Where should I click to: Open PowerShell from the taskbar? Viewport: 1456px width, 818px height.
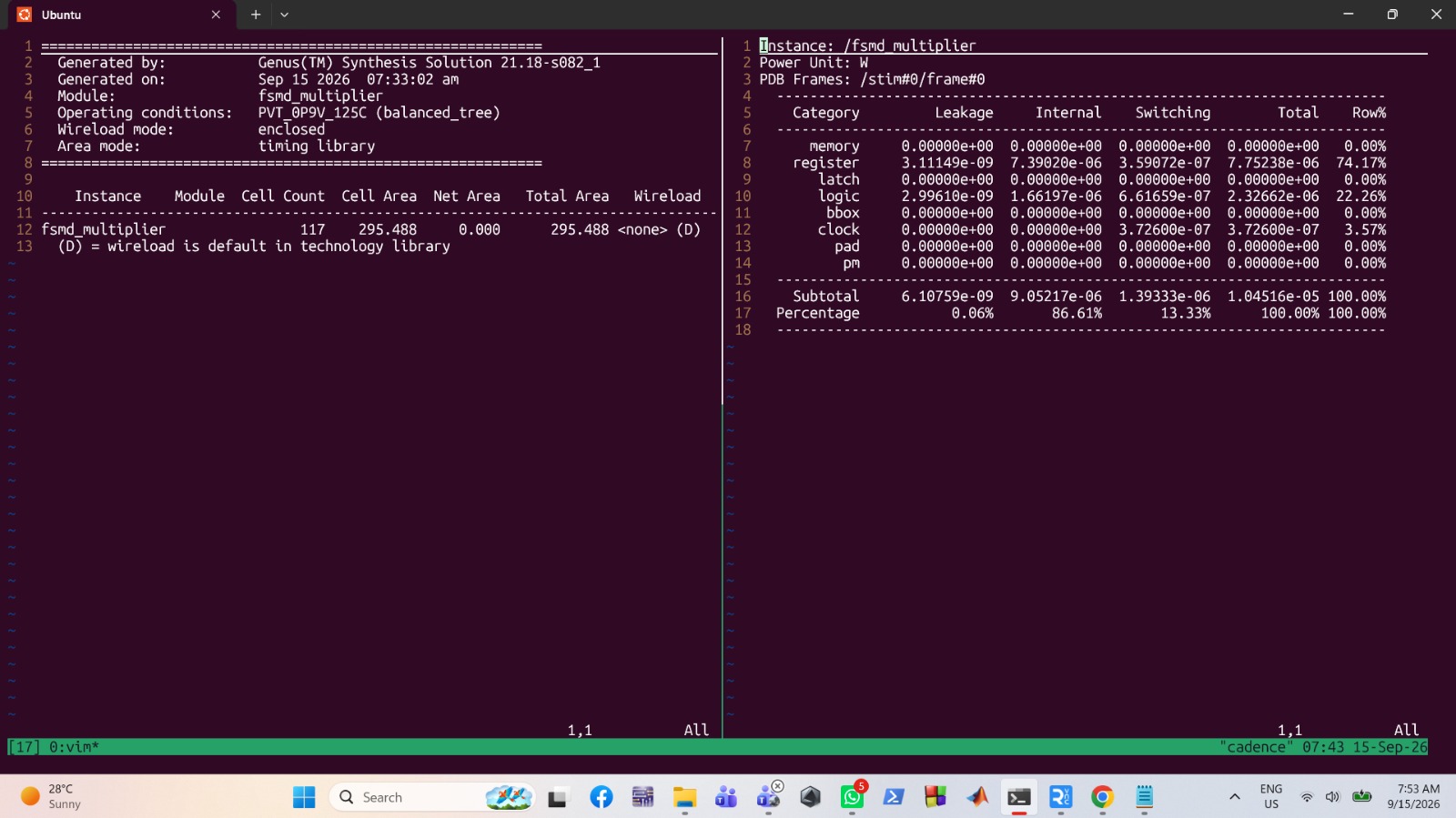pyautogui.click(x=894, y=797)
